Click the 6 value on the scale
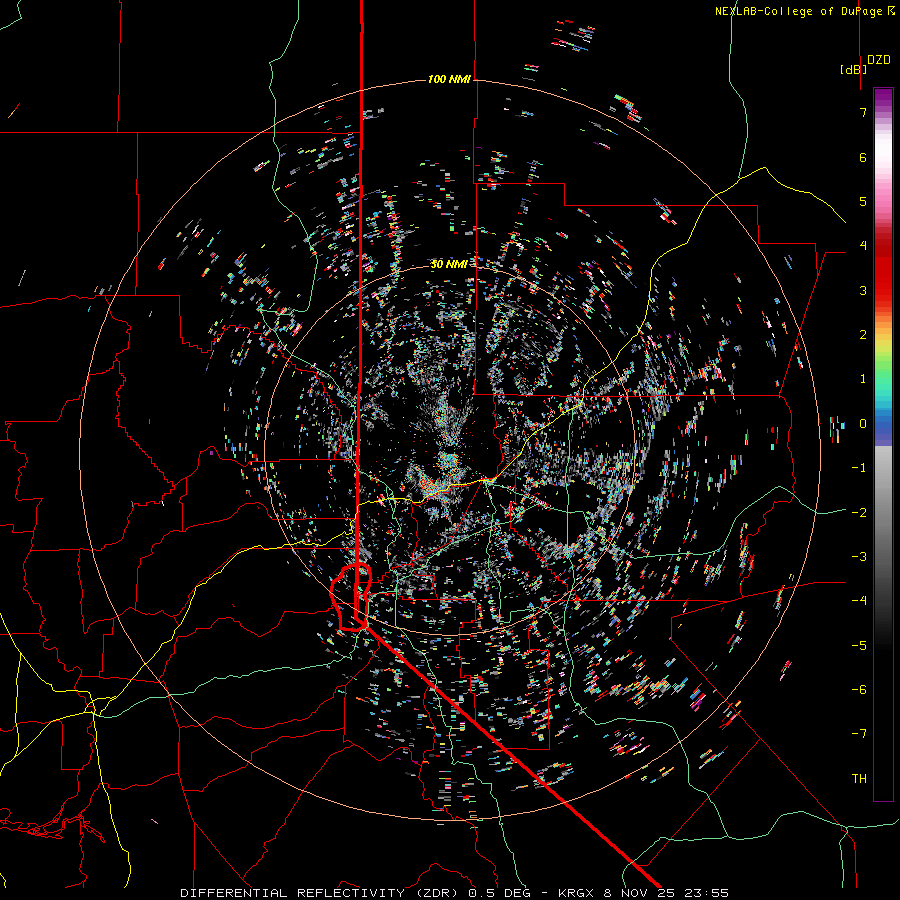900x900 pixels. click(x=863, y=157)
